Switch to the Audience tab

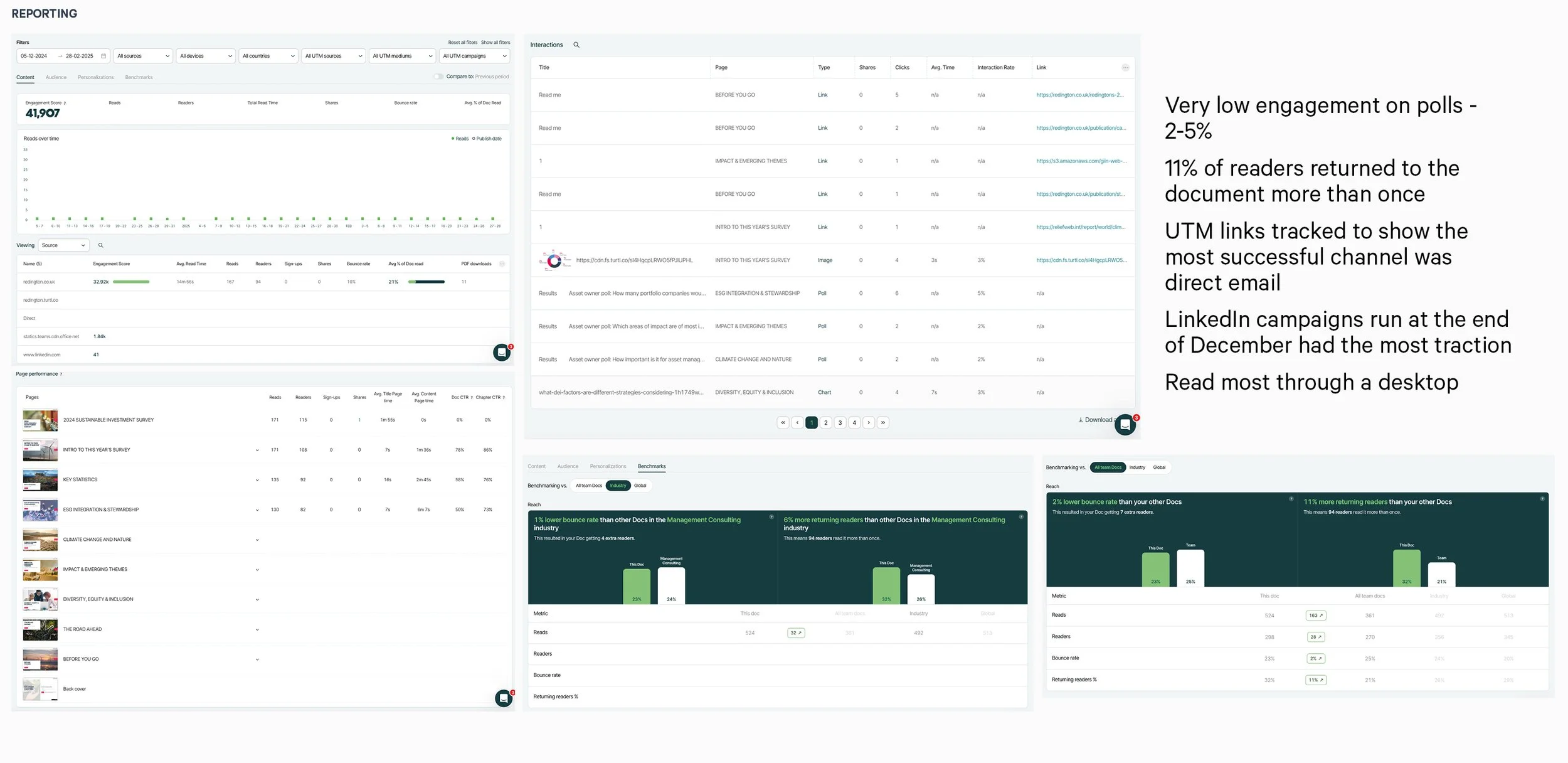pyautogui.click(x=56, y=77)
